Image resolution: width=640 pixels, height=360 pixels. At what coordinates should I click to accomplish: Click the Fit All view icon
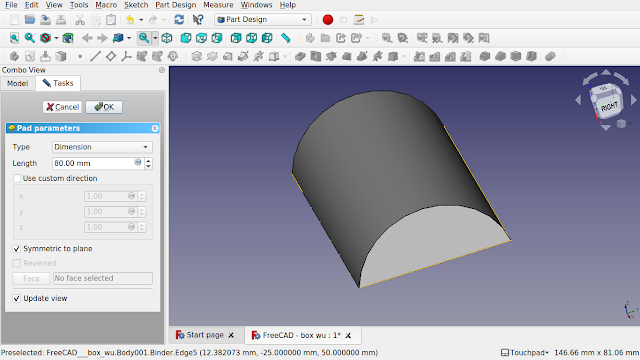[14, 38]
